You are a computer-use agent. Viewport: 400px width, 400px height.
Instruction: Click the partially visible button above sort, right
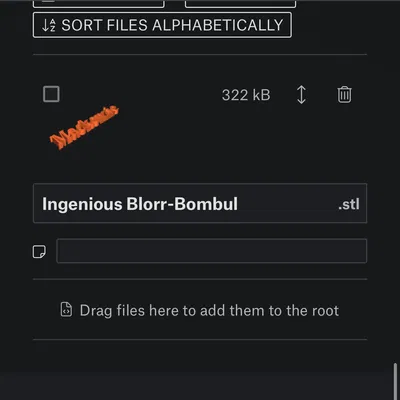240,3
